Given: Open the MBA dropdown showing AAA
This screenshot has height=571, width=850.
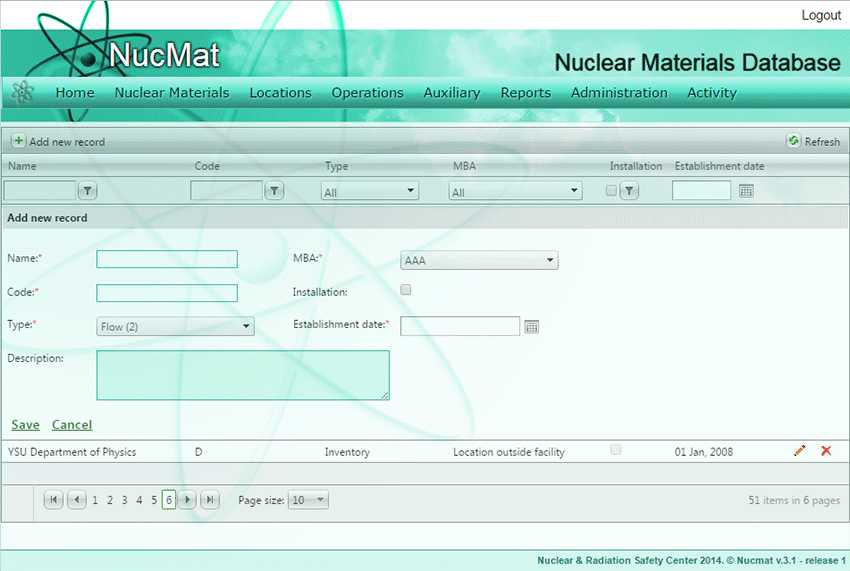Looking at the screenshot, I should pos(479,261).
